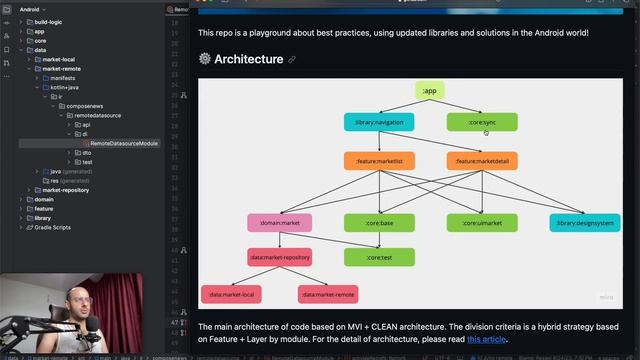Click the gutter marker on line 47
The height and width of the screenshot is (360, 640).
[184, 322]
